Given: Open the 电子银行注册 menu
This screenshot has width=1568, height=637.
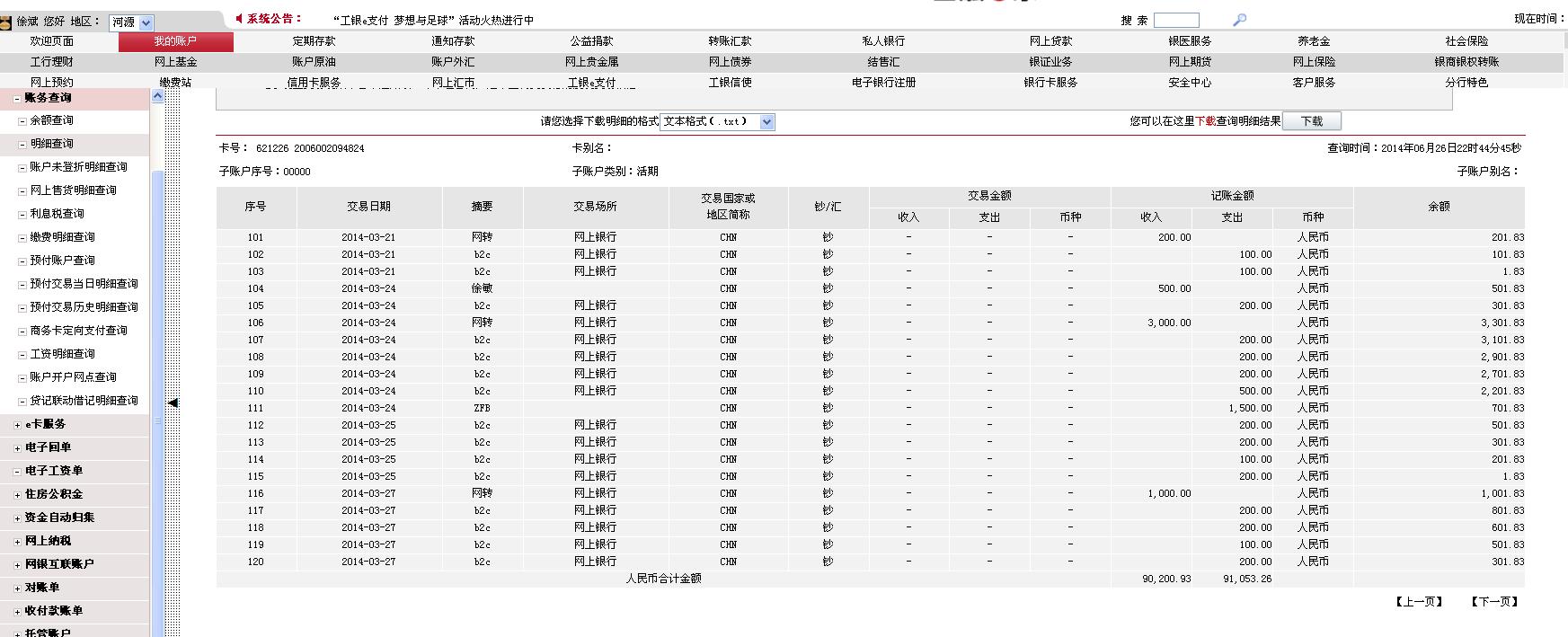Looking at the screenshot, I should (x=883, y=83).
